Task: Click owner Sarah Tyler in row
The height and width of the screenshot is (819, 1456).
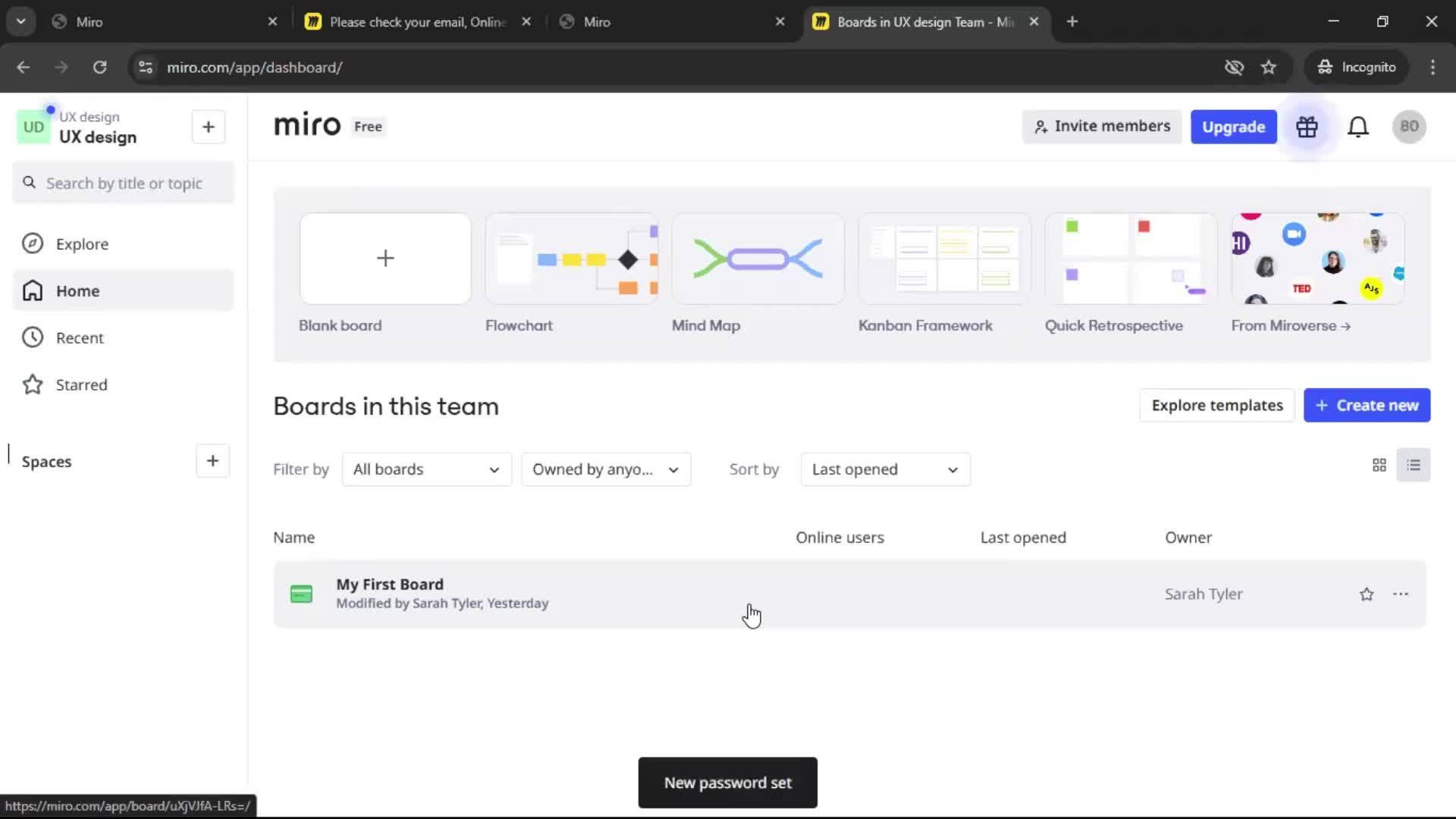Action: point(1203,595)
